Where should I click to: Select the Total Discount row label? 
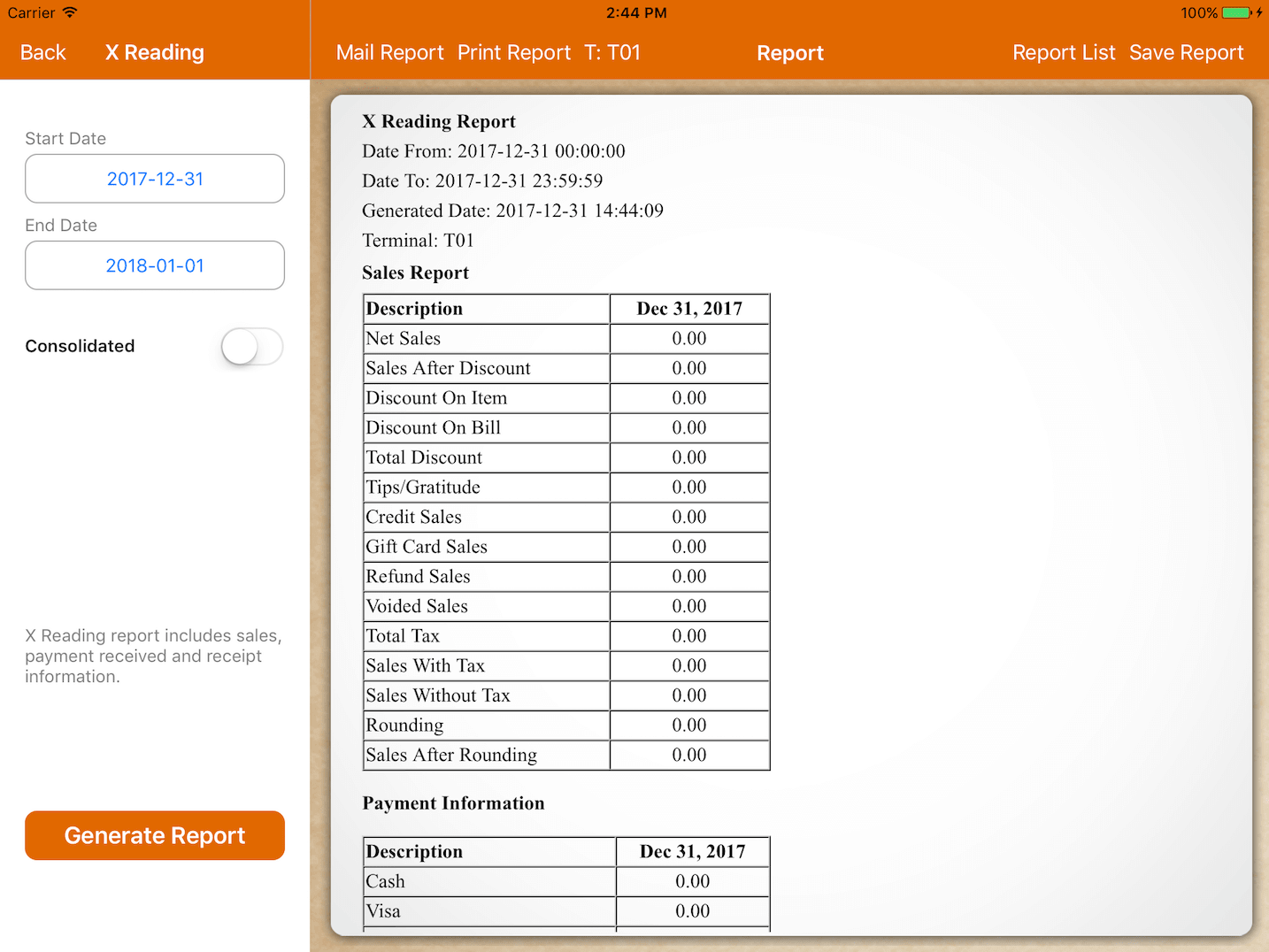click(425, 457)
